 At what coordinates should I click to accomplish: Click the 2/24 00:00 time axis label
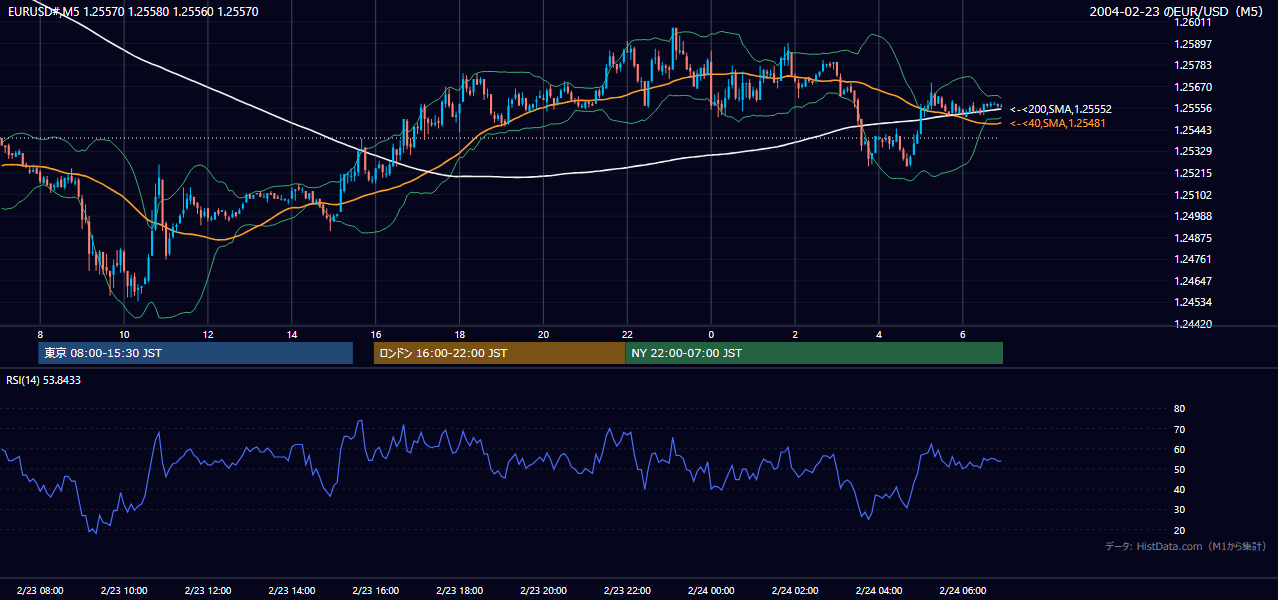[x=712, y=591]
